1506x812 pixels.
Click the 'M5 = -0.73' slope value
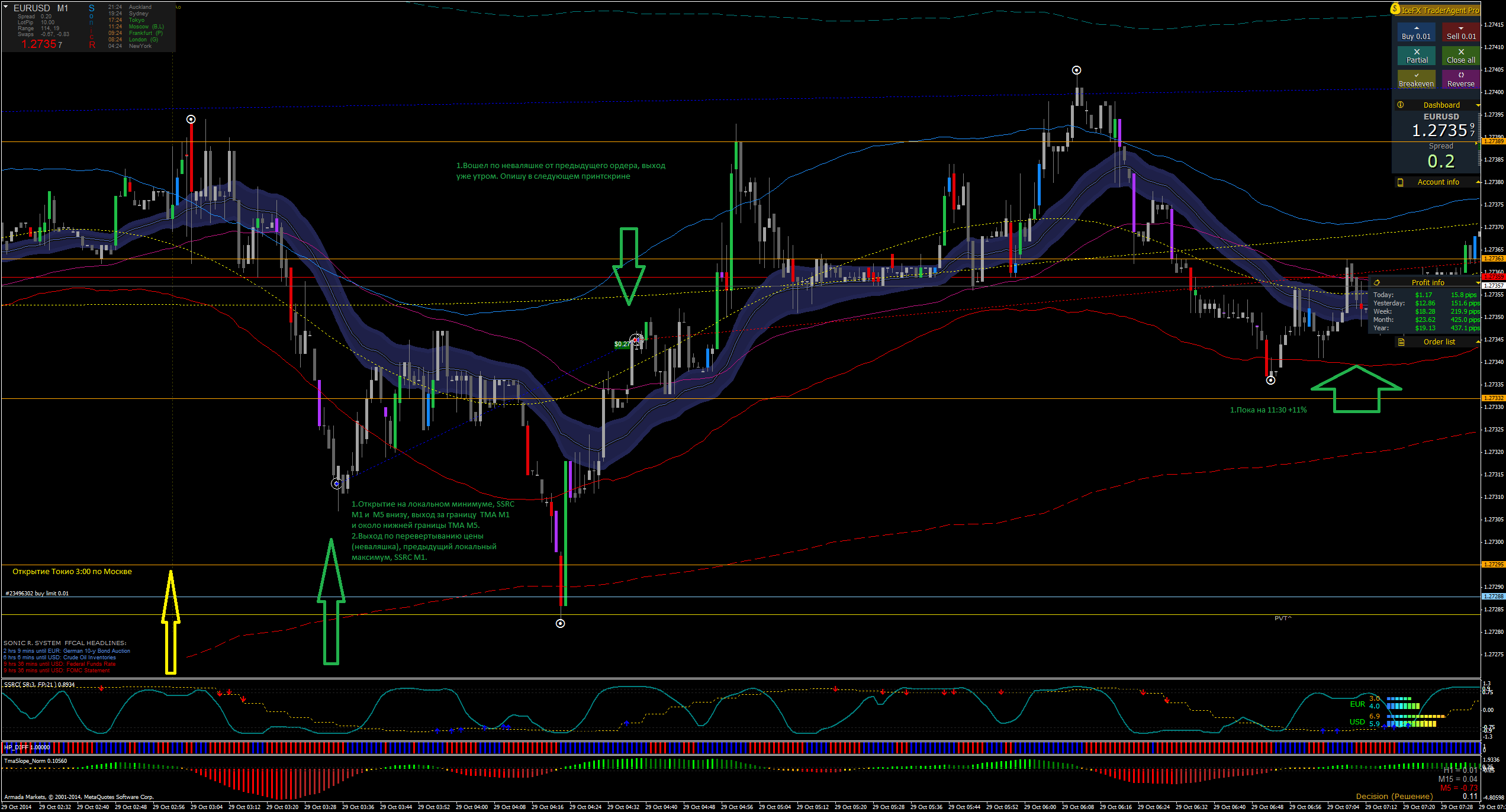1459,788
